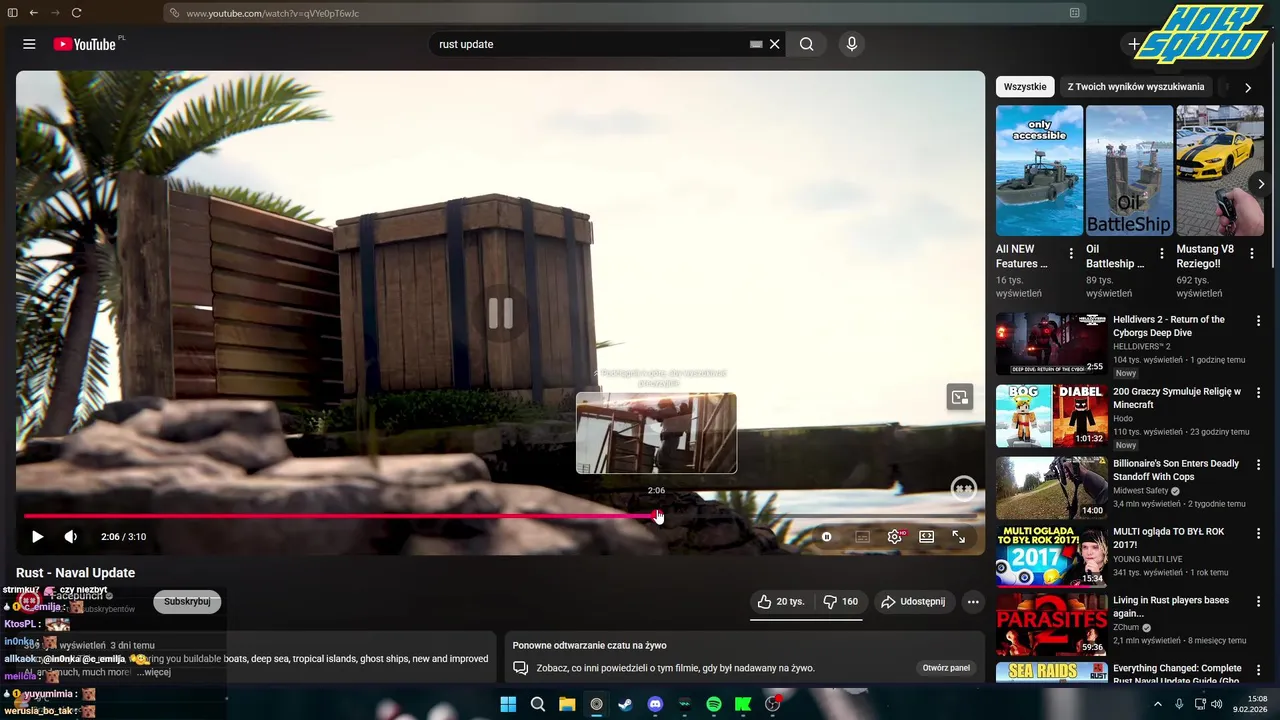Click the 2017 MULTI video thumbnail
1280x720 pixels.
click(x=1051, y=555)
